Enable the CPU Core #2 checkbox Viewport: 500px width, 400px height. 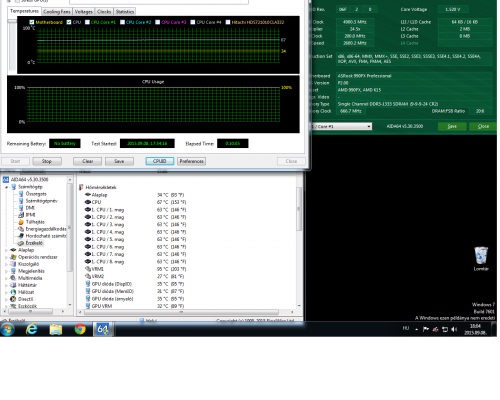122,22
